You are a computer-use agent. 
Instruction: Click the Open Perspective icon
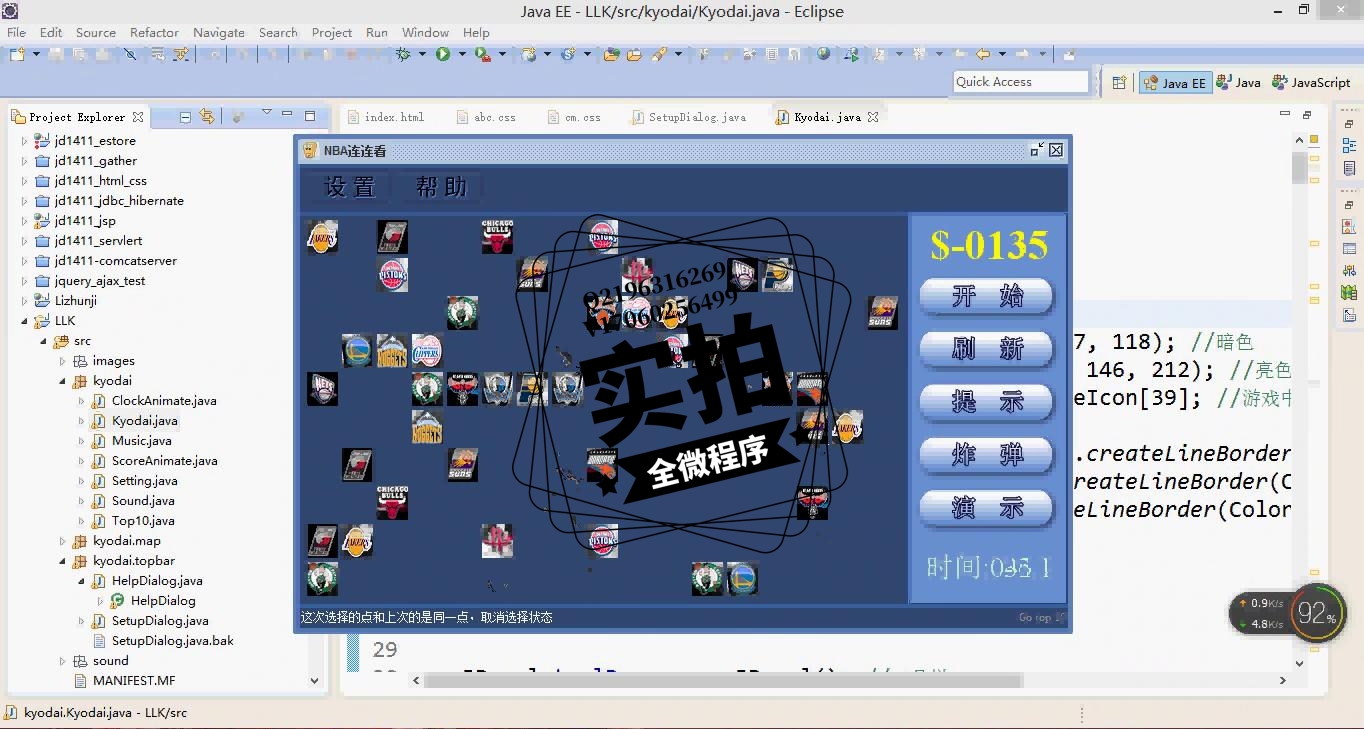coord(1119,82)
